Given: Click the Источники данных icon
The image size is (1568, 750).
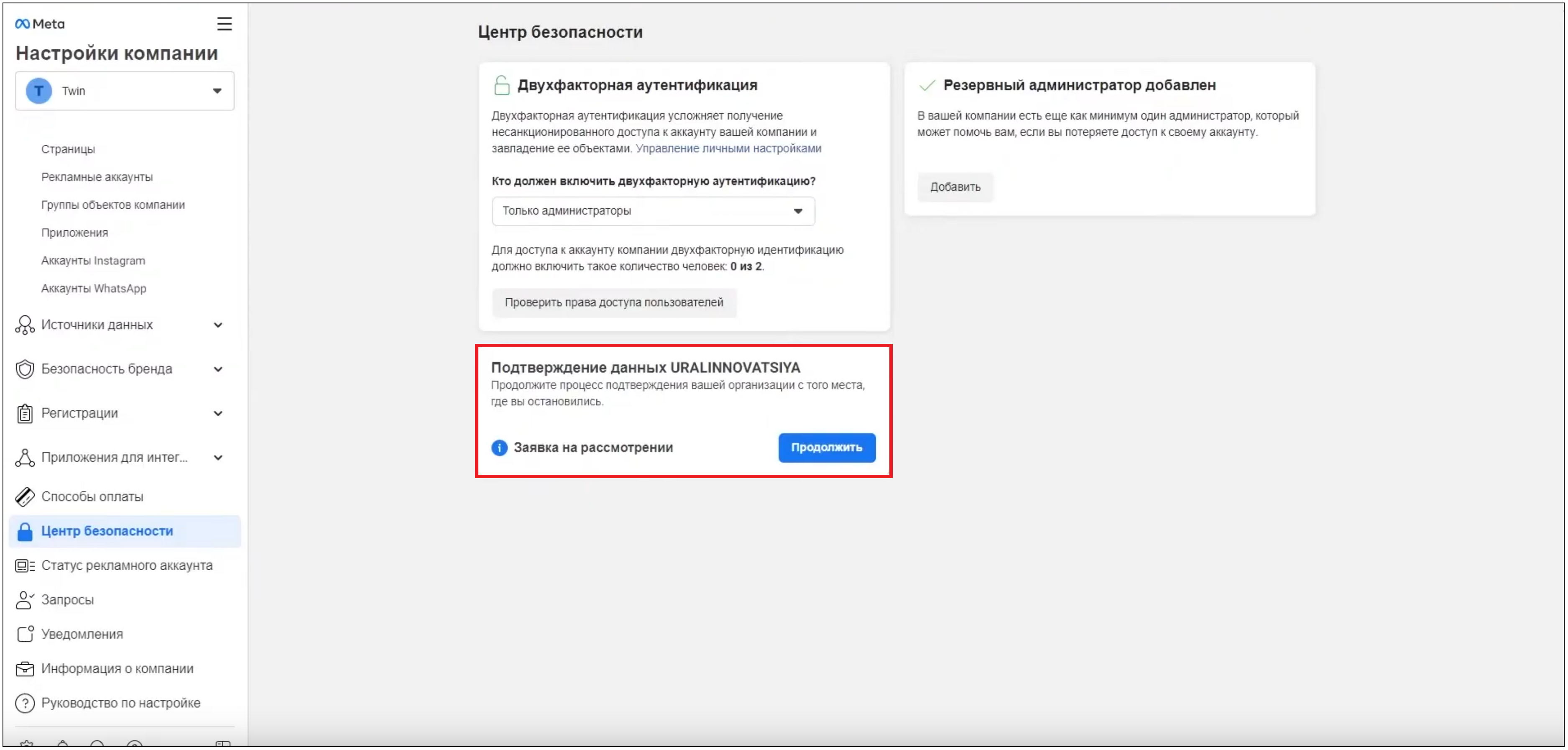Looking at the screenshot, I should [24, 325].
